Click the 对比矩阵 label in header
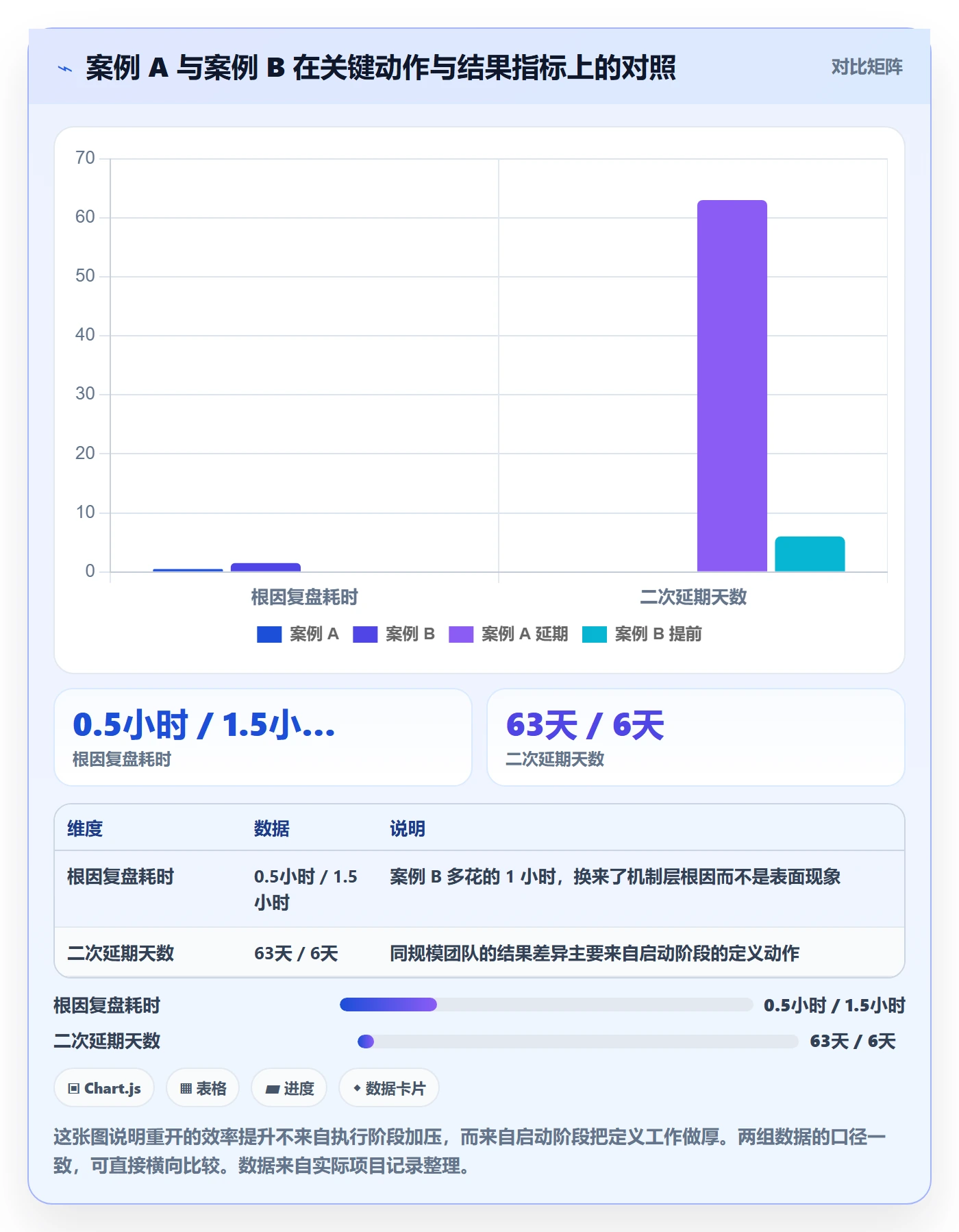 (x=867, y=67)
